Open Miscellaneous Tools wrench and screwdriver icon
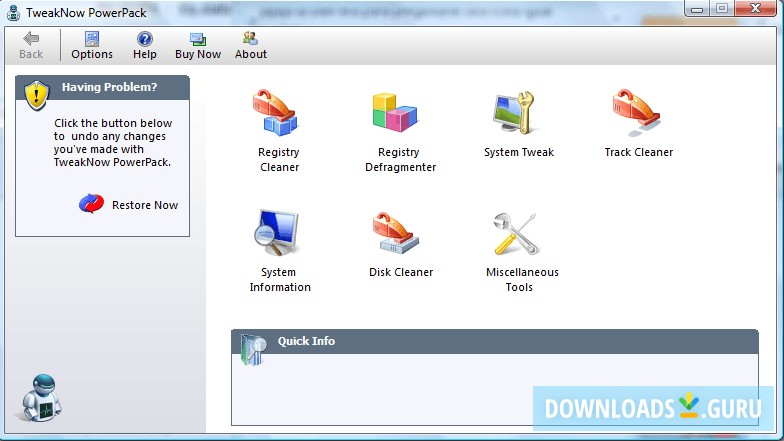Image resolution: width=784 pixels, height=441 pixels. coord(515,233)
